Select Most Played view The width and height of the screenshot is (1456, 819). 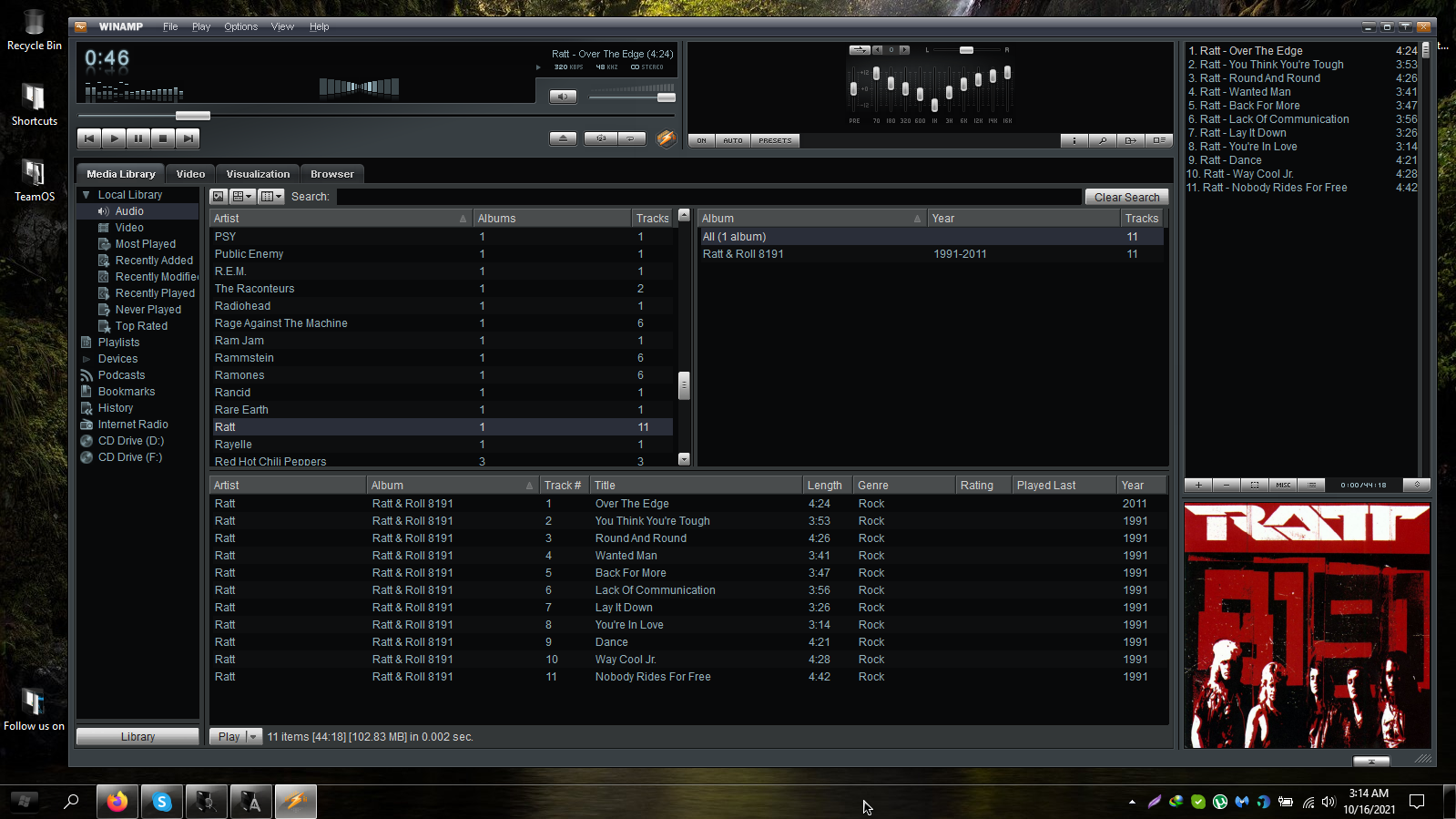click(x=146, y=244)
